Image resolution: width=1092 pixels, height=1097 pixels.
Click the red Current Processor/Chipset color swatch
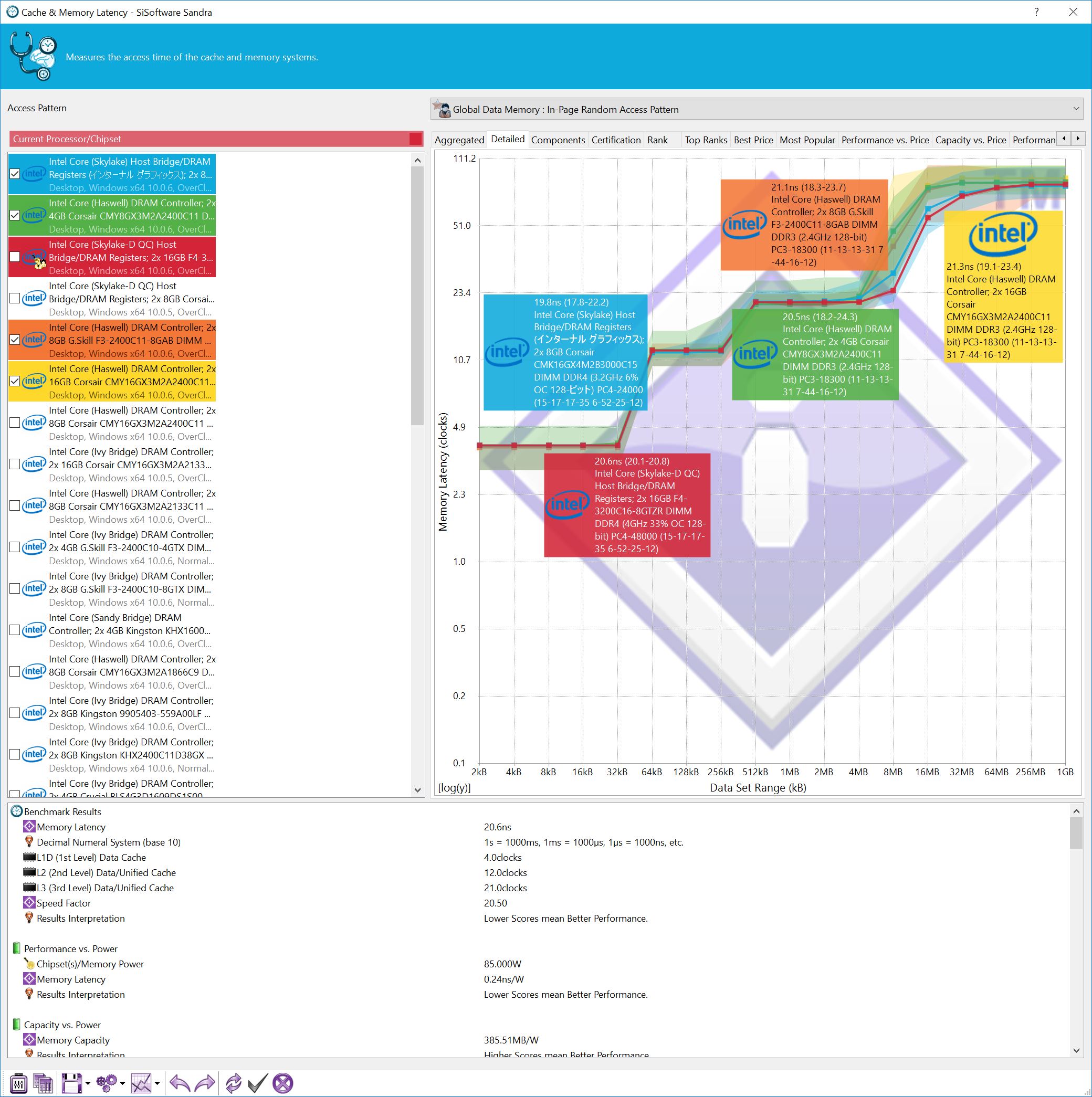(x=415, y=139)
